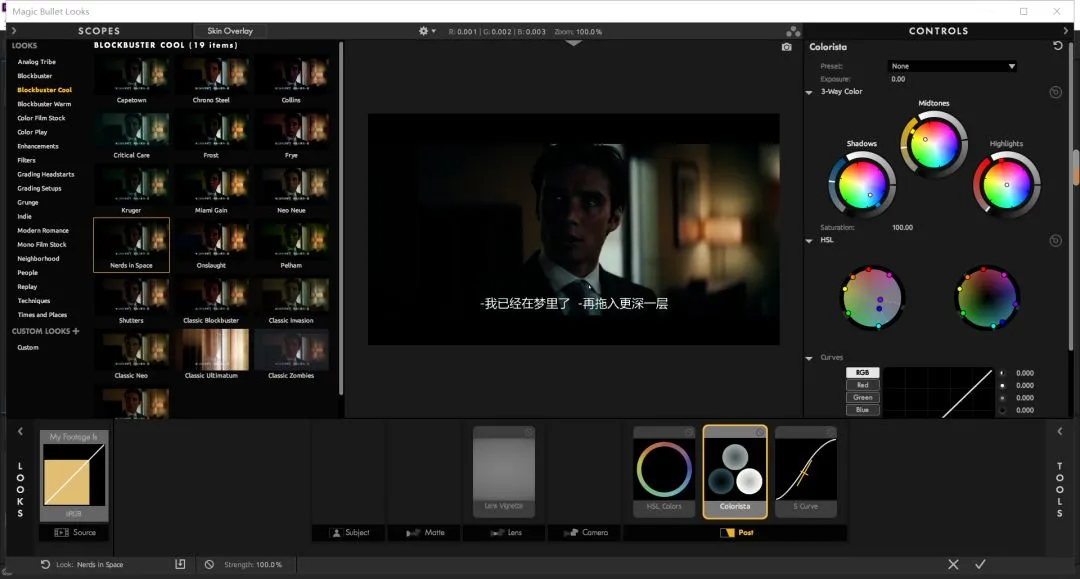Collapse the preview top handle triangle
This screenshot has height=579, width=1080.
click(x=573, y=43)
